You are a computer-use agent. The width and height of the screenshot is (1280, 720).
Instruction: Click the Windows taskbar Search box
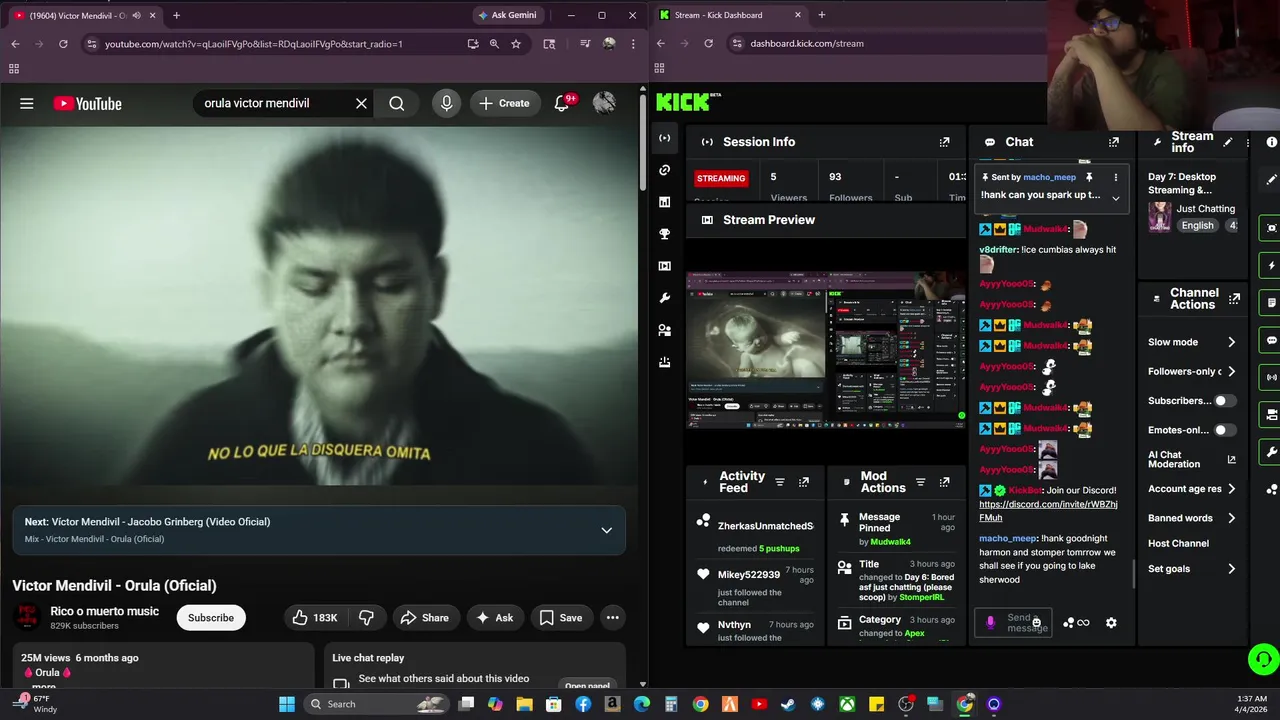(377, 704)
